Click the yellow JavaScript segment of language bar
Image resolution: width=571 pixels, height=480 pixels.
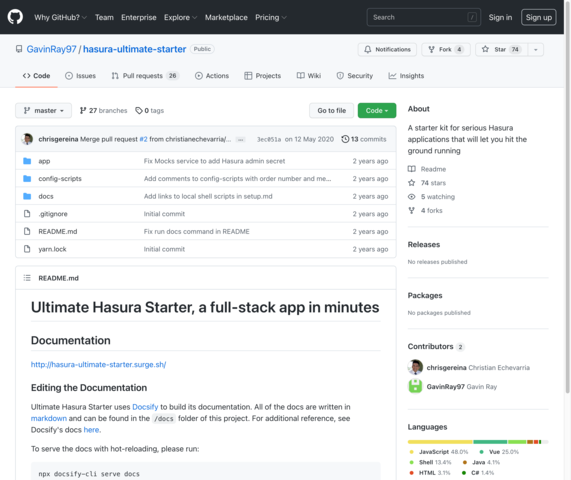[440, 442]
